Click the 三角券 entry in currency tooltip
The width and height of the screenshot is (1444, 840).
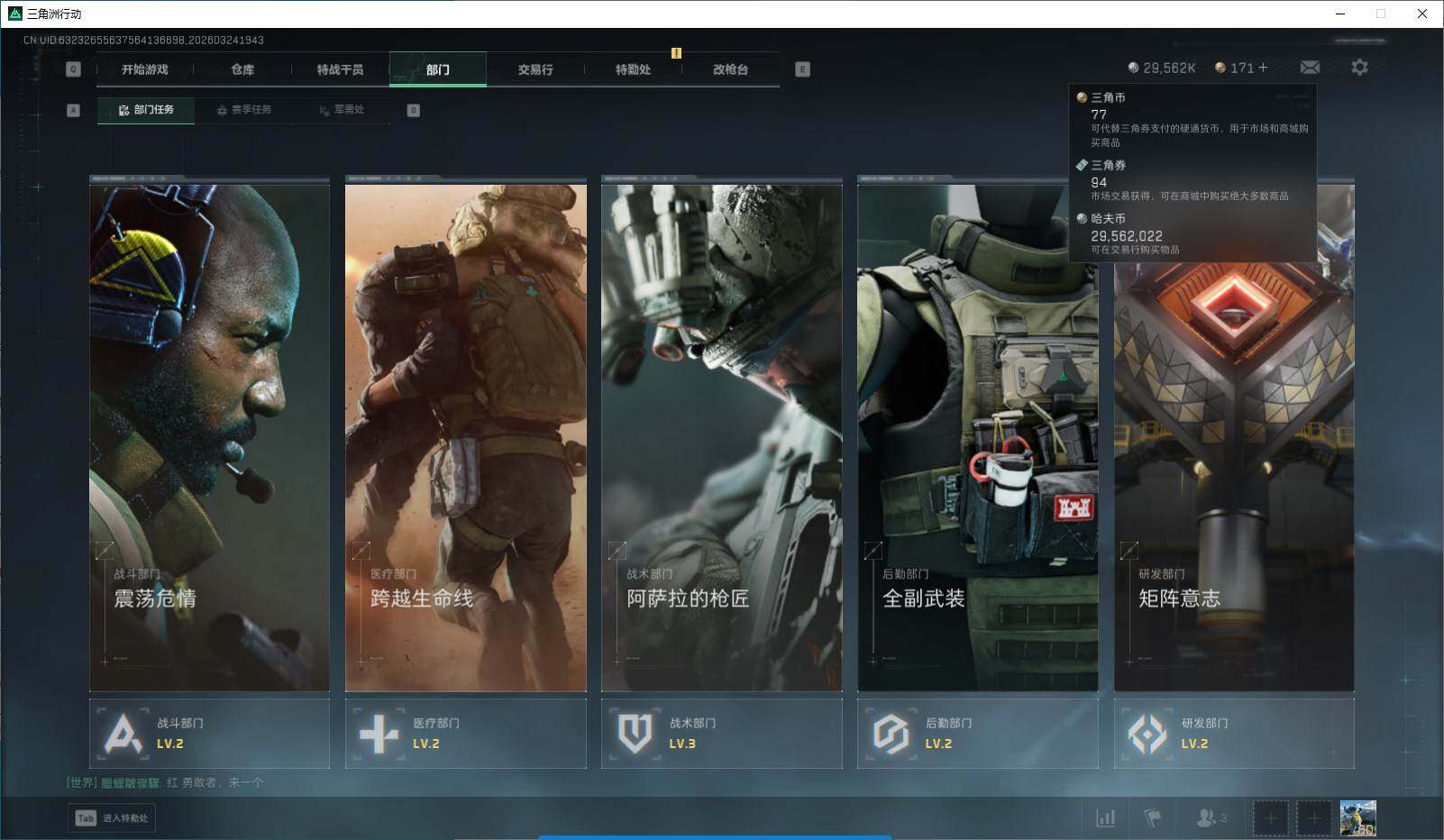click(x=1192, y=179)
